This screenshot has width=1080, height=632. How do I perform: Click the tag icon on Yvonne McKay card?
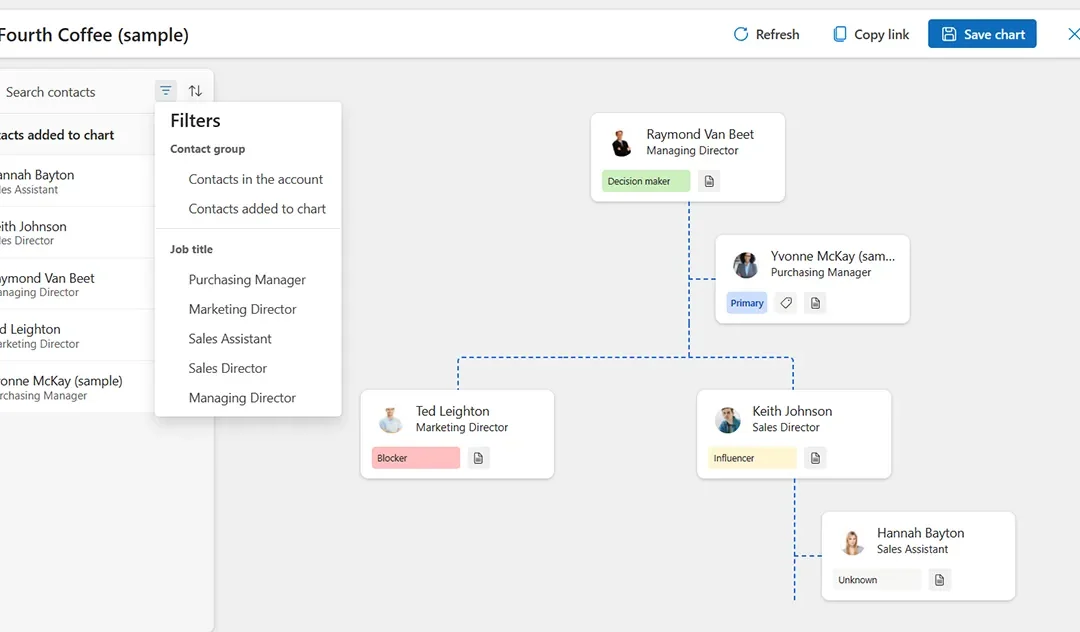point(786,303)
